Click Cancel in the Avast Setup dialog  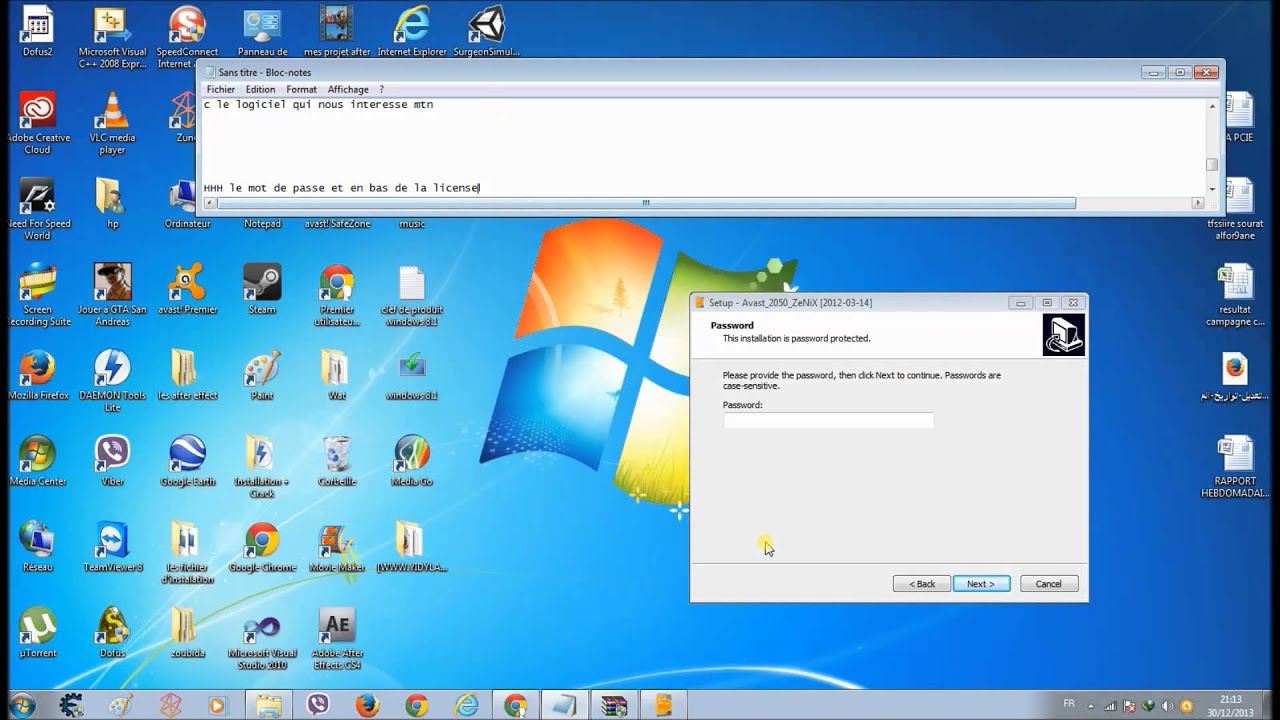[1048, 583]
